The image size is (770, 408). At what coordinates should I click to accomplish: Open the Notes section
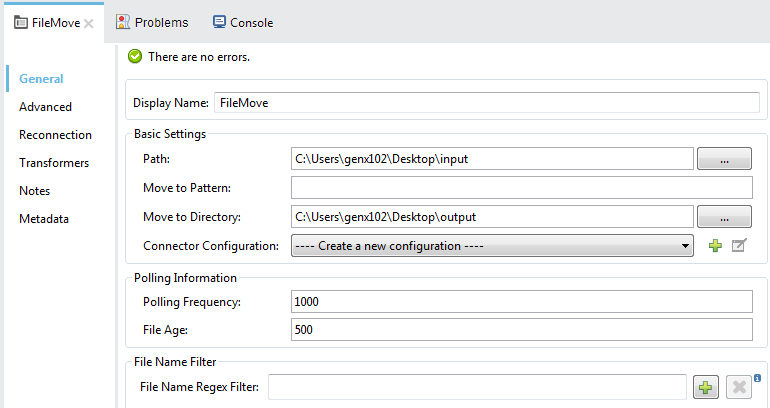(x=34, y=191)
